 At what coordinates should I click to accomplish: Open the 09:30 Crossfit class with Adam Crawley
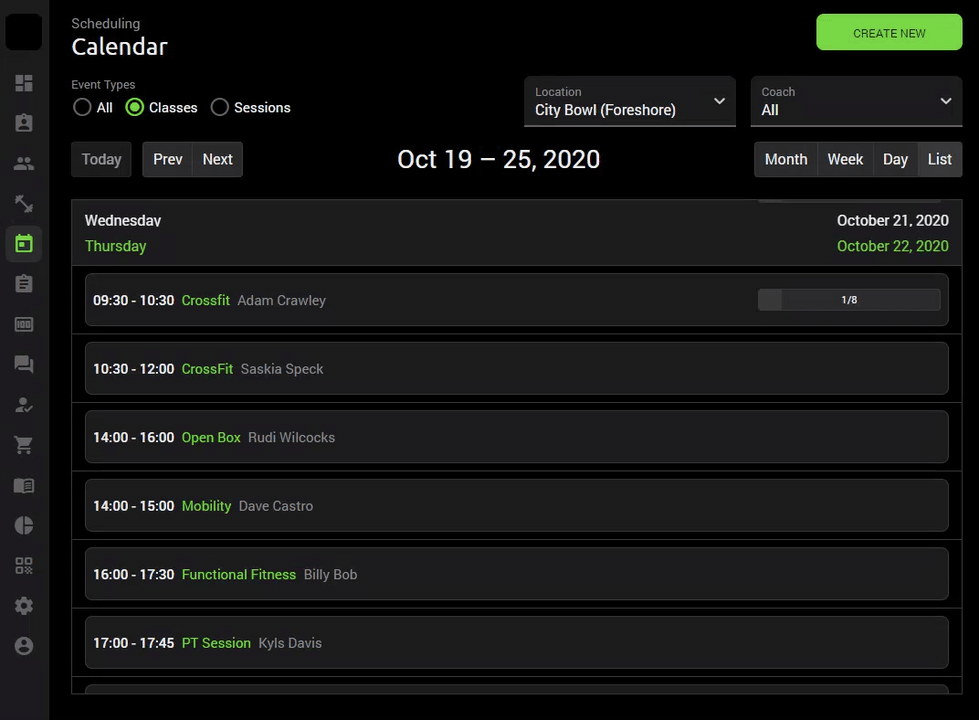(x=516, y=300)
